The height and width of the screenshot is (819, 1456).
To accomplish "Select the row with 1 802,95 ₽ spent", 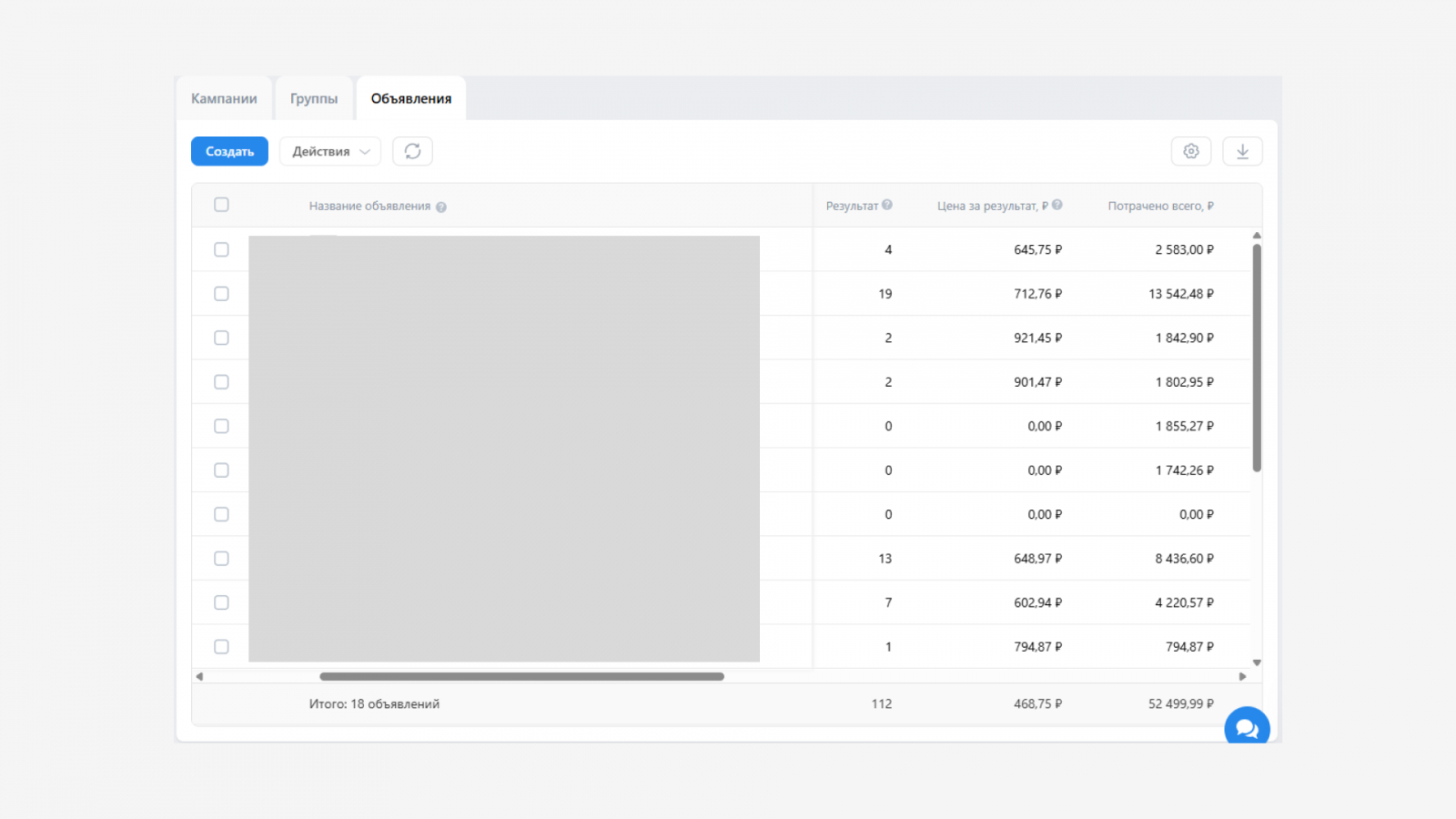I will click(221, 382).
